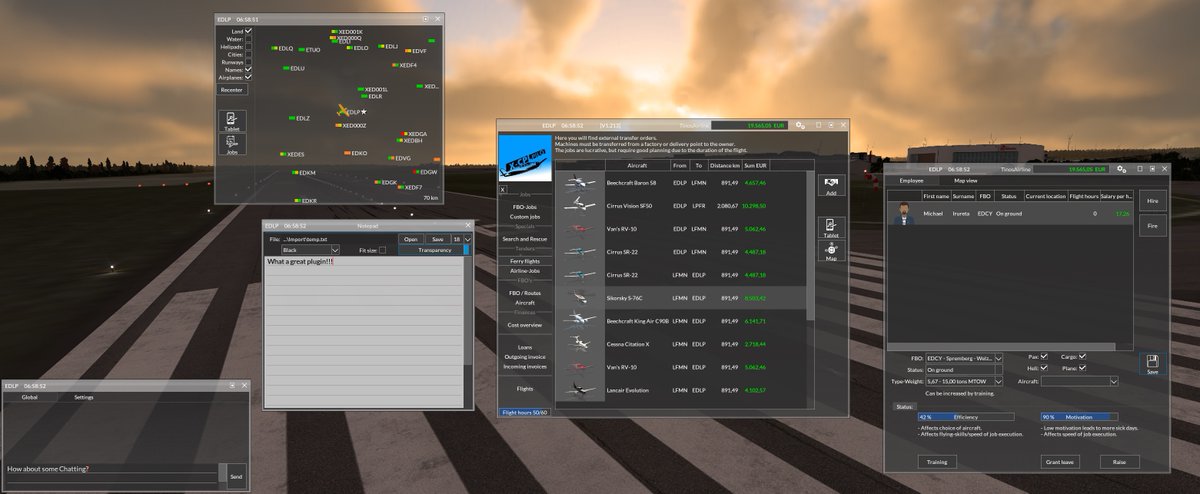
Task: Open the Jobs icon in the map window
Action: (232, 145)
